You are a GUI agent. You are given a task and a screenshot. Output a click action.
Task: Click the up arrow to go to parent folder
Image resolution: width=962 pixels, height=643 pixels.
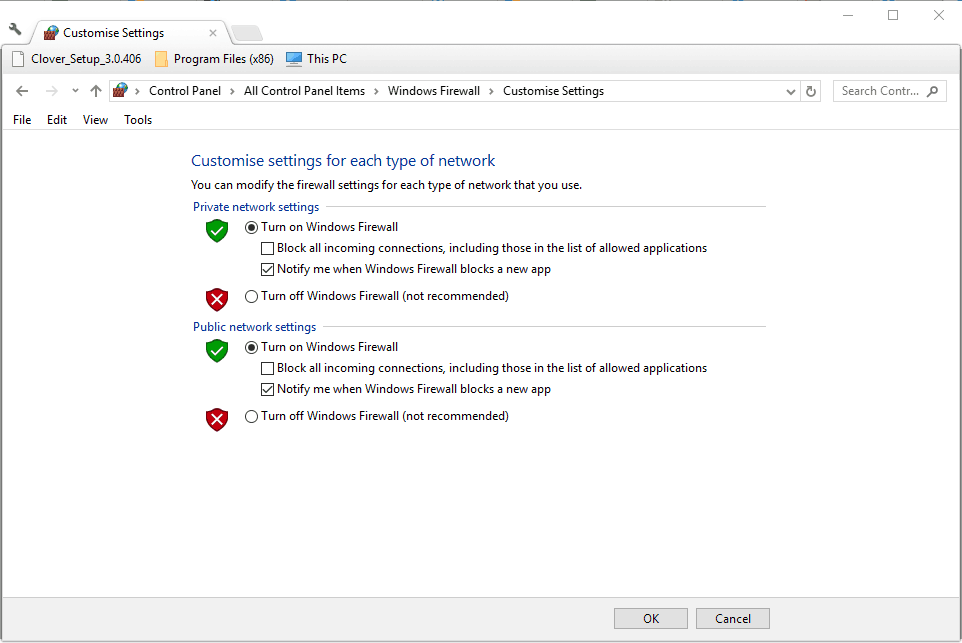coord(95,90)
